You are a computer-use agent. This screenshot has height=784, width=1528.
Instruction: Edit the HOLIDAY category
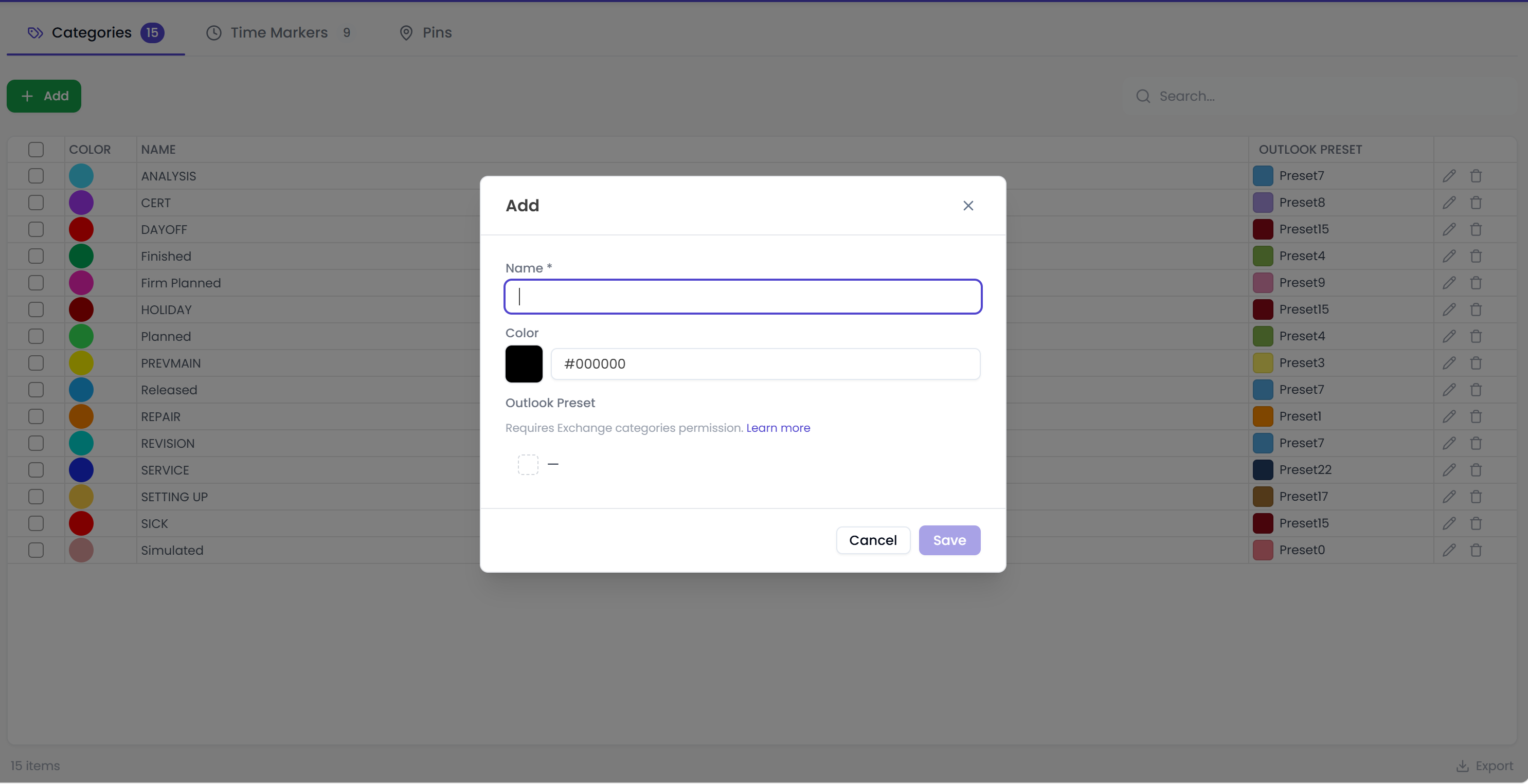1448,309
